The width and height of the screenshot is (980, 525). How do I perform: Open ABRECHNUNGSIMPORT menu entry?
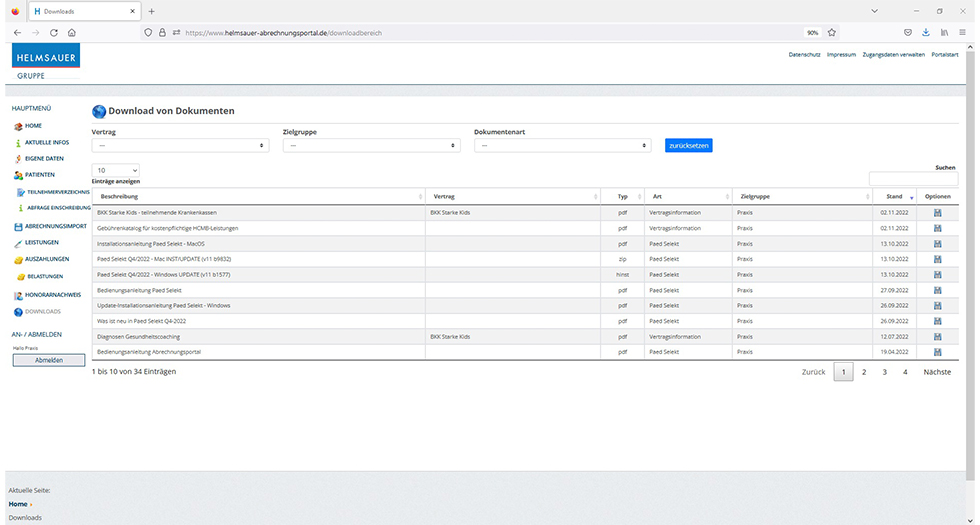(56, 226)
